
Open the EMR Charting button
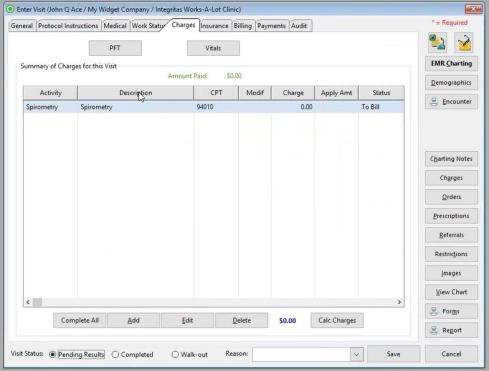(x=451, y=64)
